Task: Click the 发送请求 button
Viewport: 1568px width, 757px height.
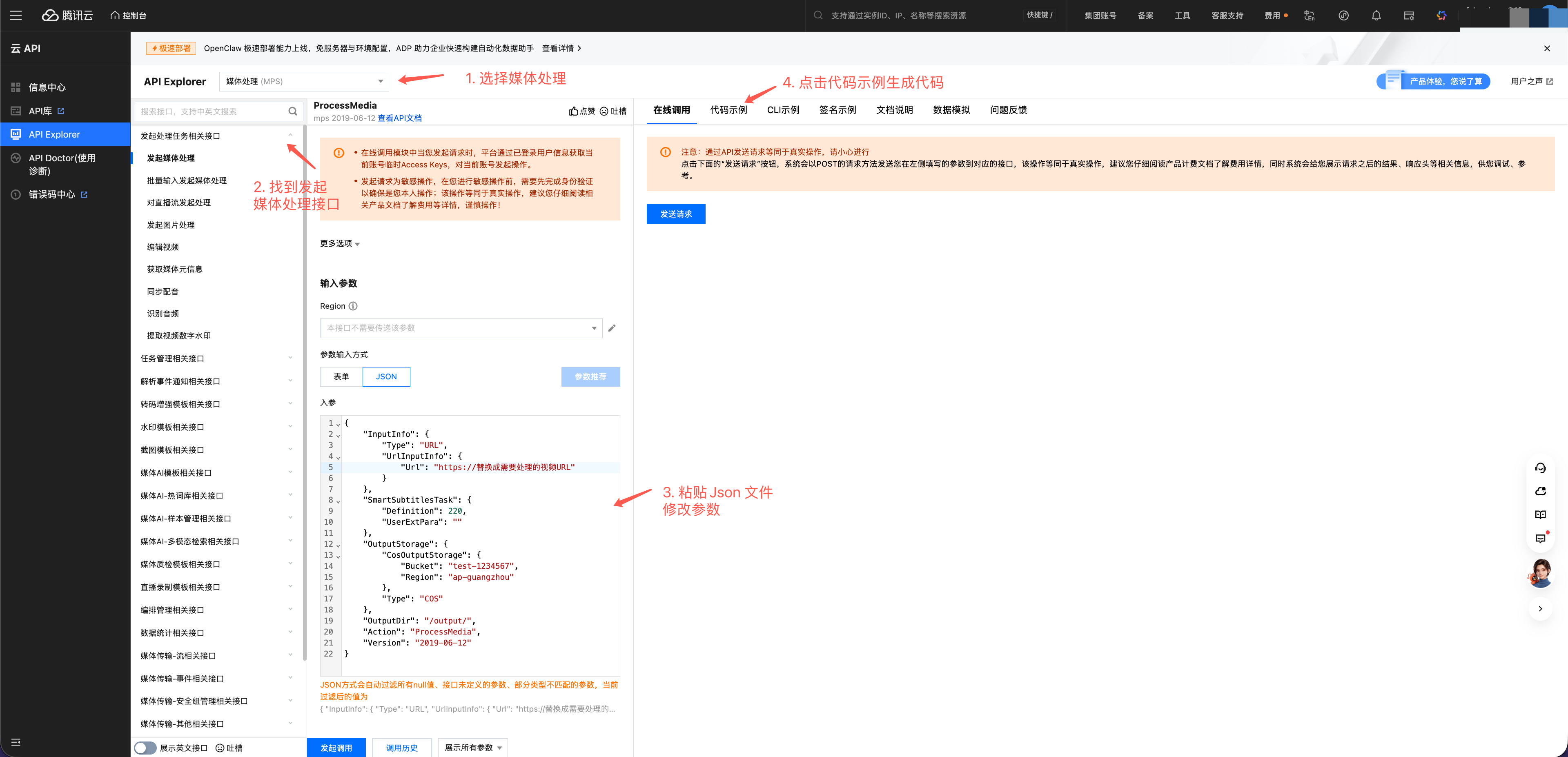Action: (x=676, y=214)
